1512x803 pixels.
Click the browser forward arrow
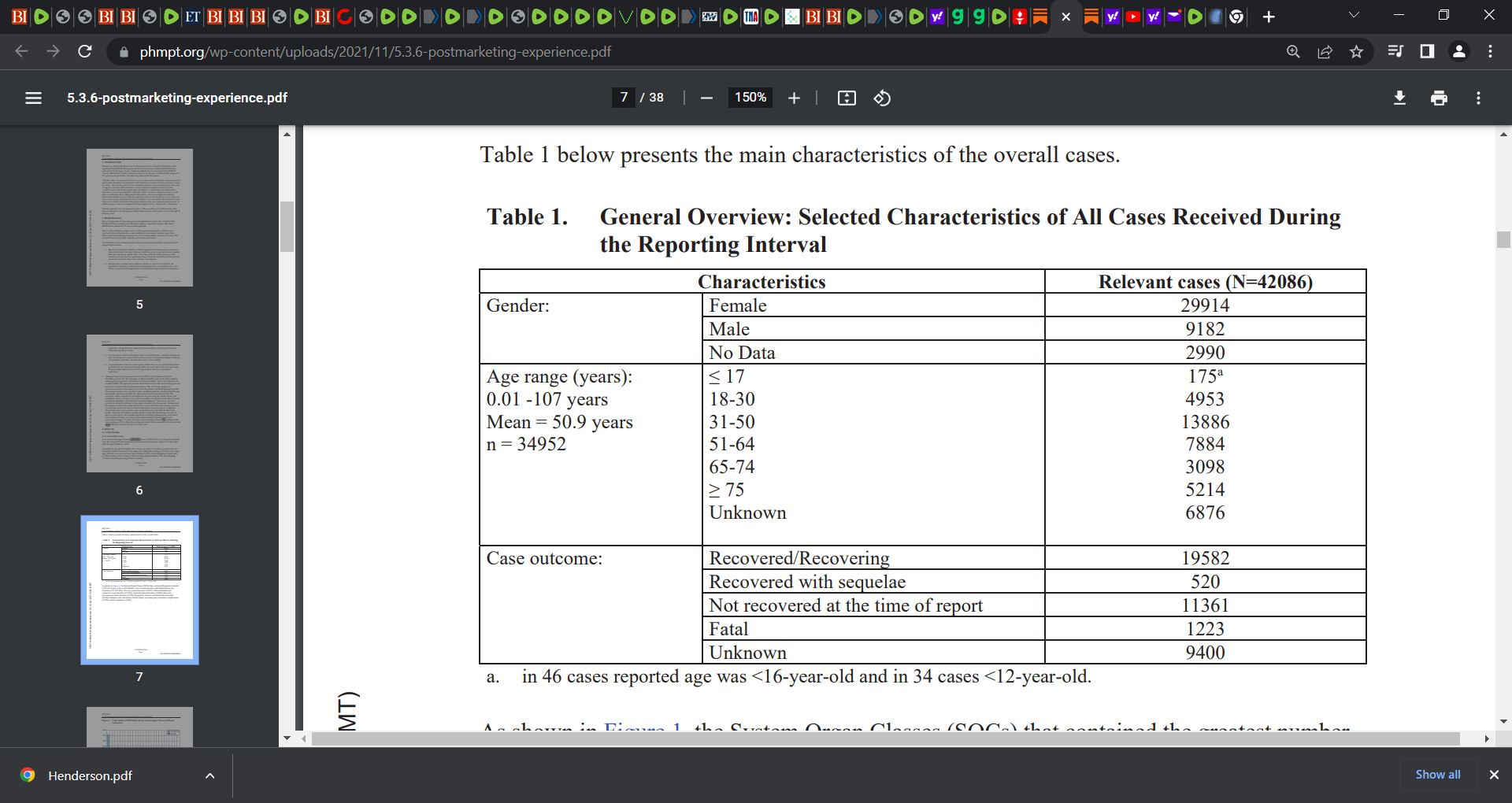point(53,51)
